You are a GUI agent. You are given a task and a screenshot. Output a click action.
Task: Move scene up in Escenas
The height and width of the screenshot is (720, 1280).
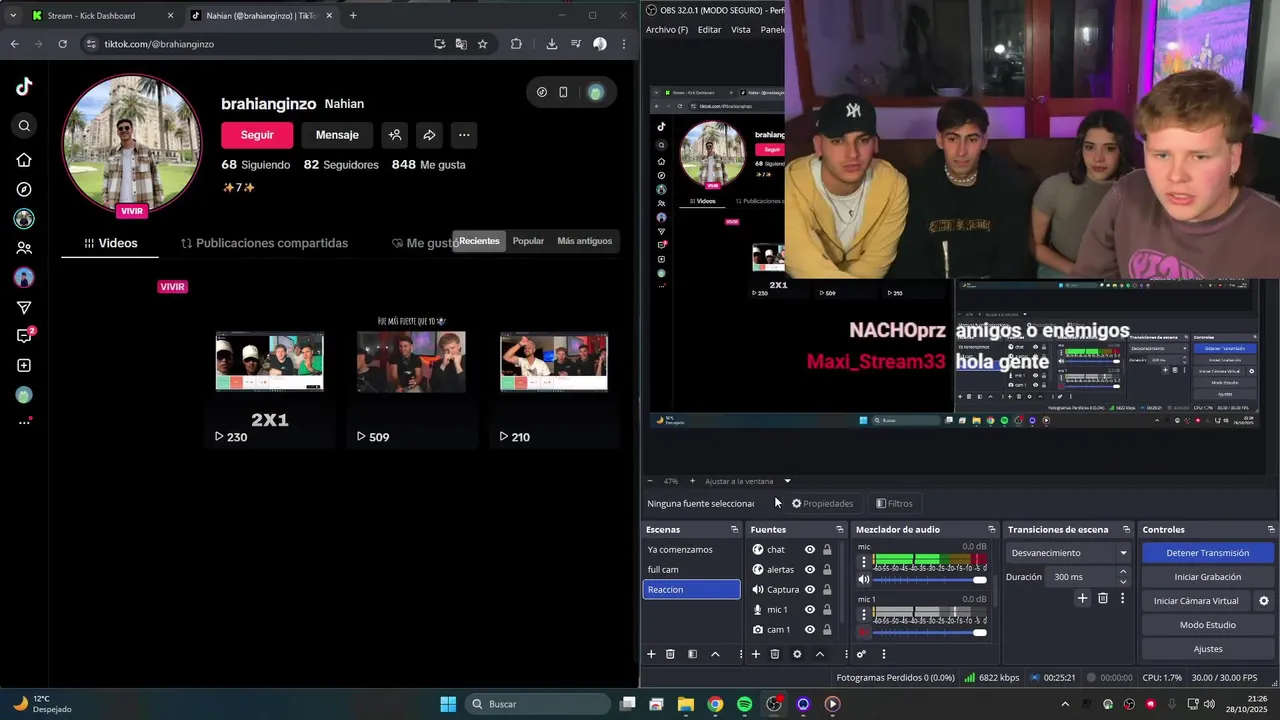tap(715, 654)
